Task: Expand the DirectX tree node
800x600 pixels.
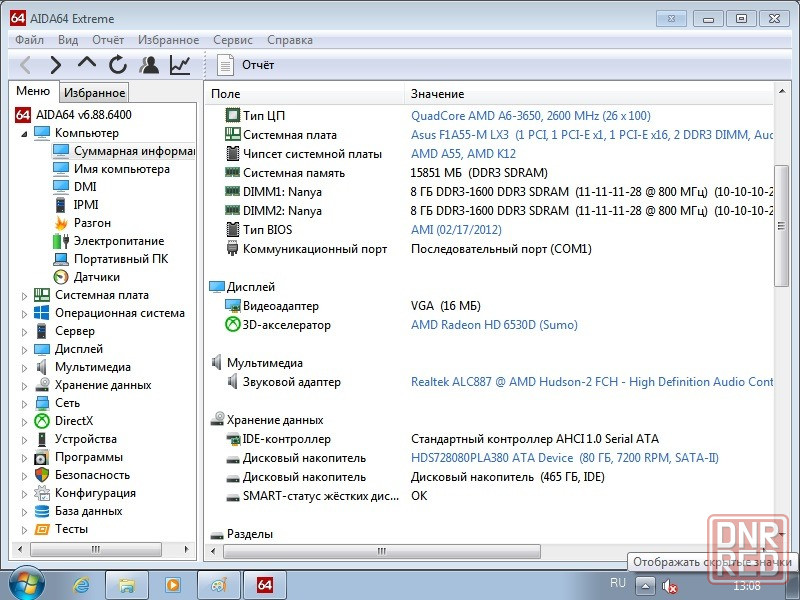Action: [24, 422]
